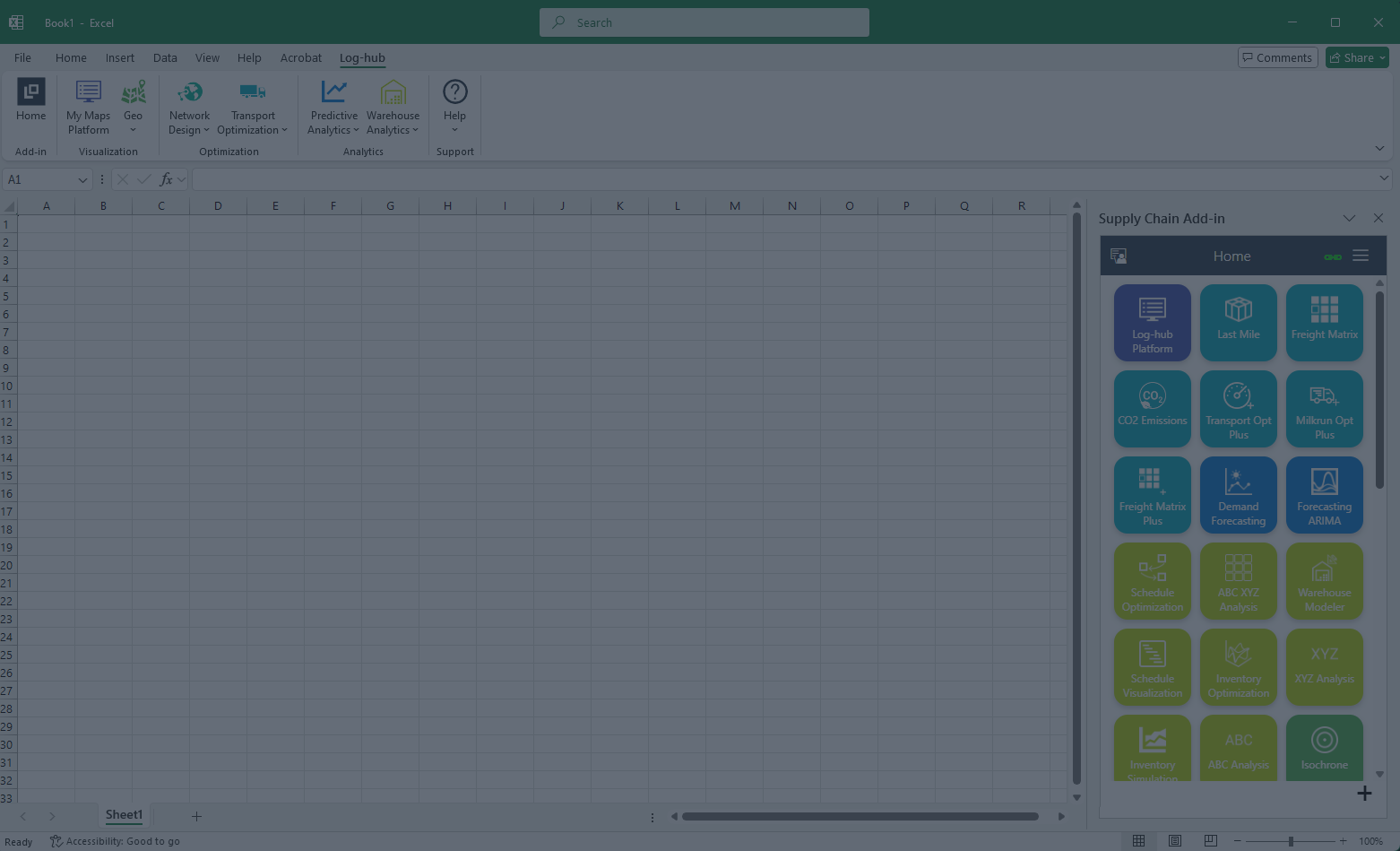Image resolution: width=1400 pixels, height=851 pixels.
Task: Open the Inventory Optimization tile
Action: coord(1239,667)
